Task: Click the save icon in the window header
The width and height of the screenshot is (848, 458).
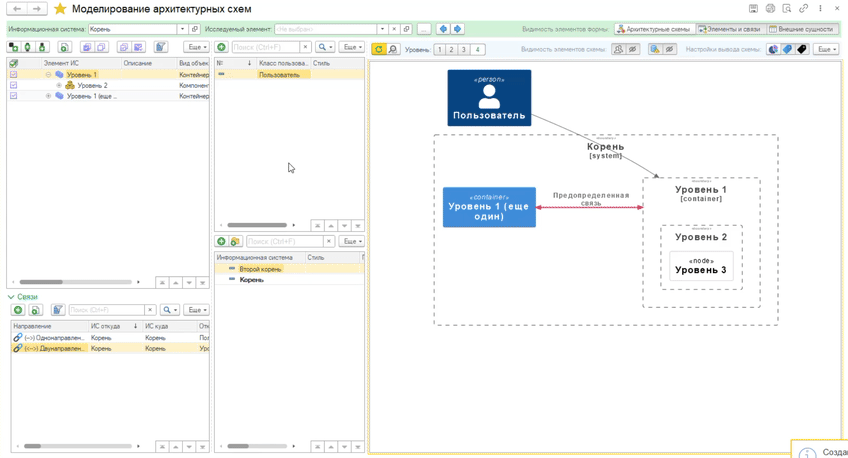Action: click(753, 8)
